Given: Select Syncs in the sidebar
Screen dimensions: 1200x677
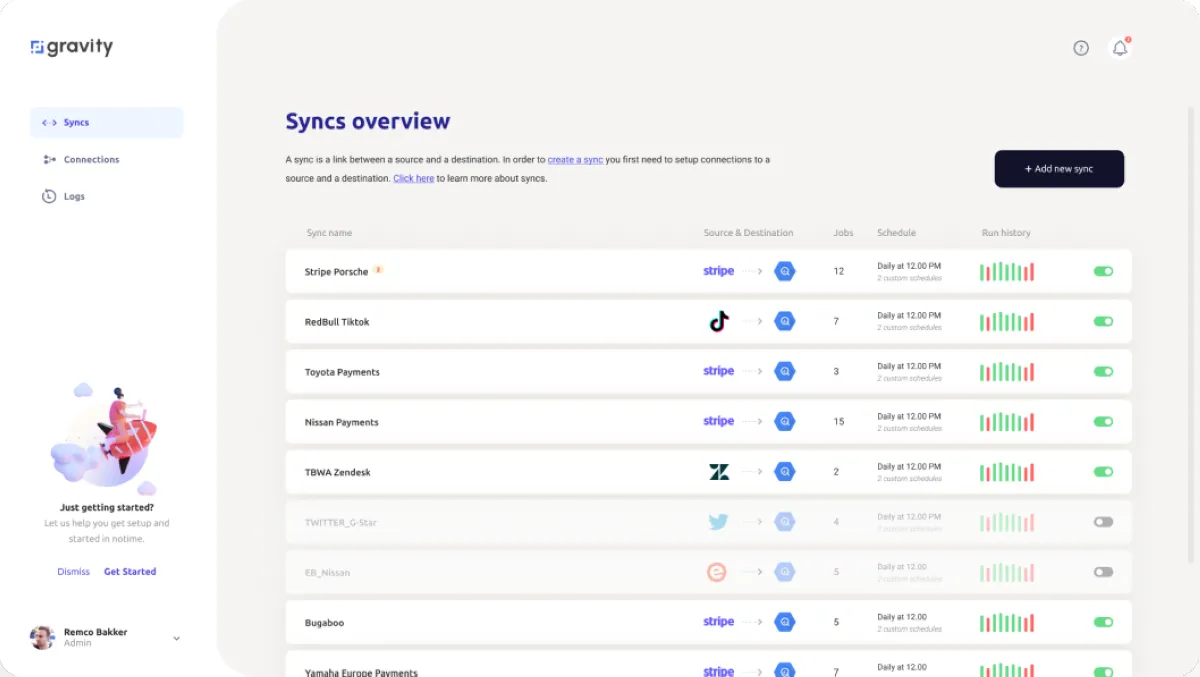Looking at the screenshot, I should tap(107, 122).
